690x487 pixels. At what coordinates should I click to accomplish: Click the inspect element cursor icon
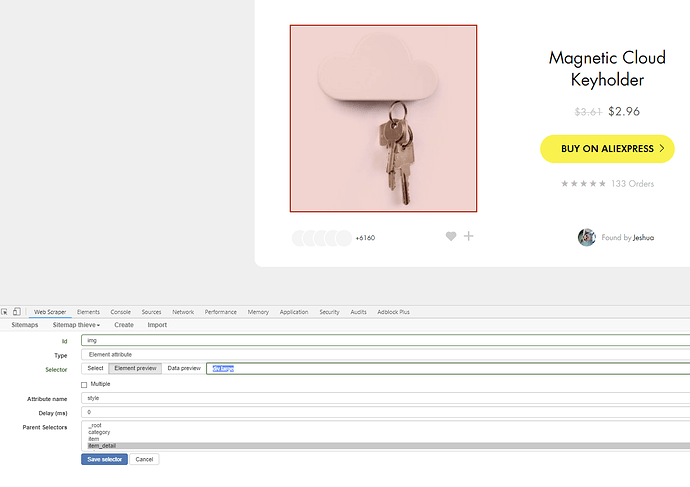tap(5, 312)
